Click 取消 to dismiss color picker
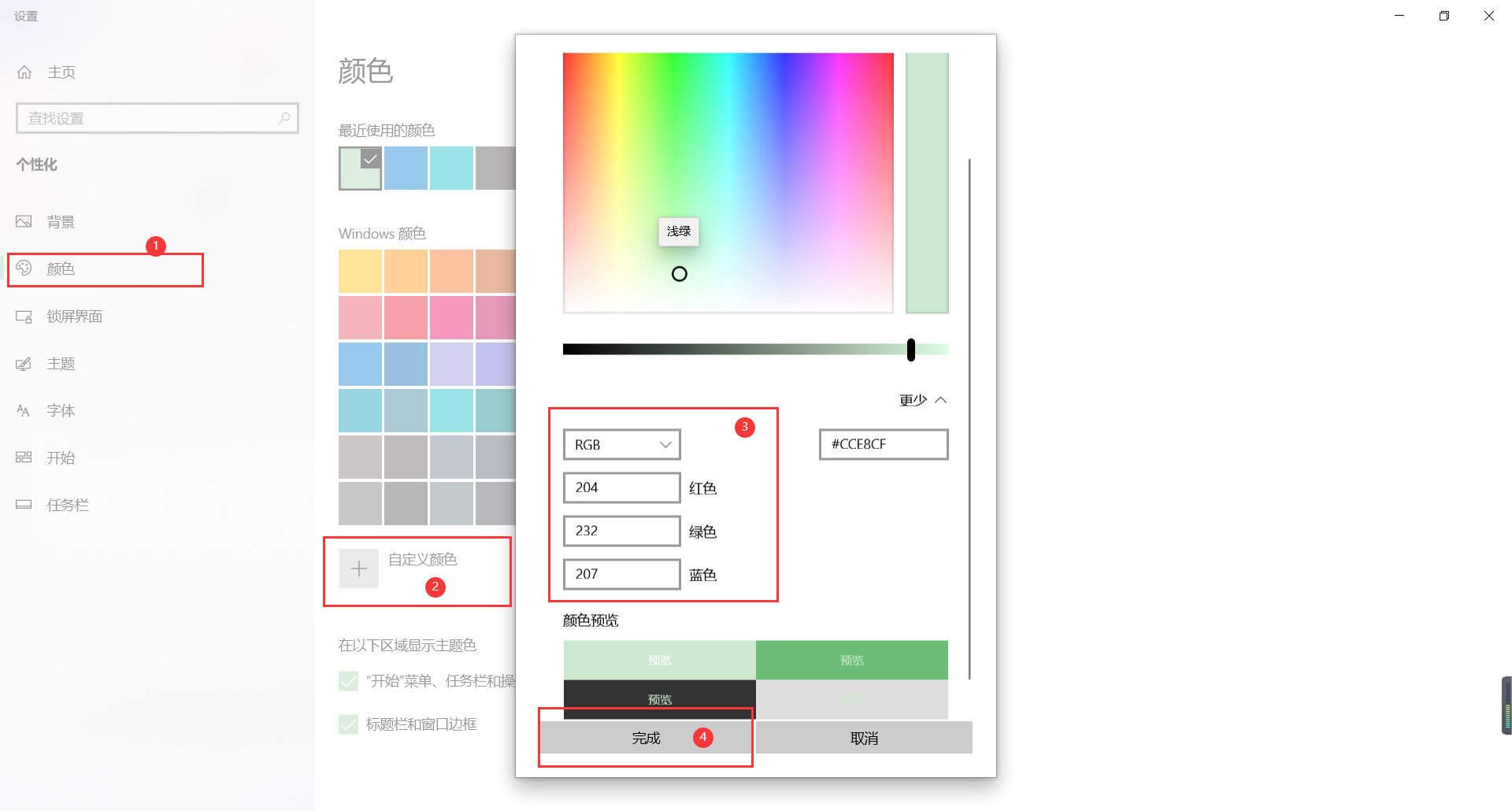 click(864, 738)
